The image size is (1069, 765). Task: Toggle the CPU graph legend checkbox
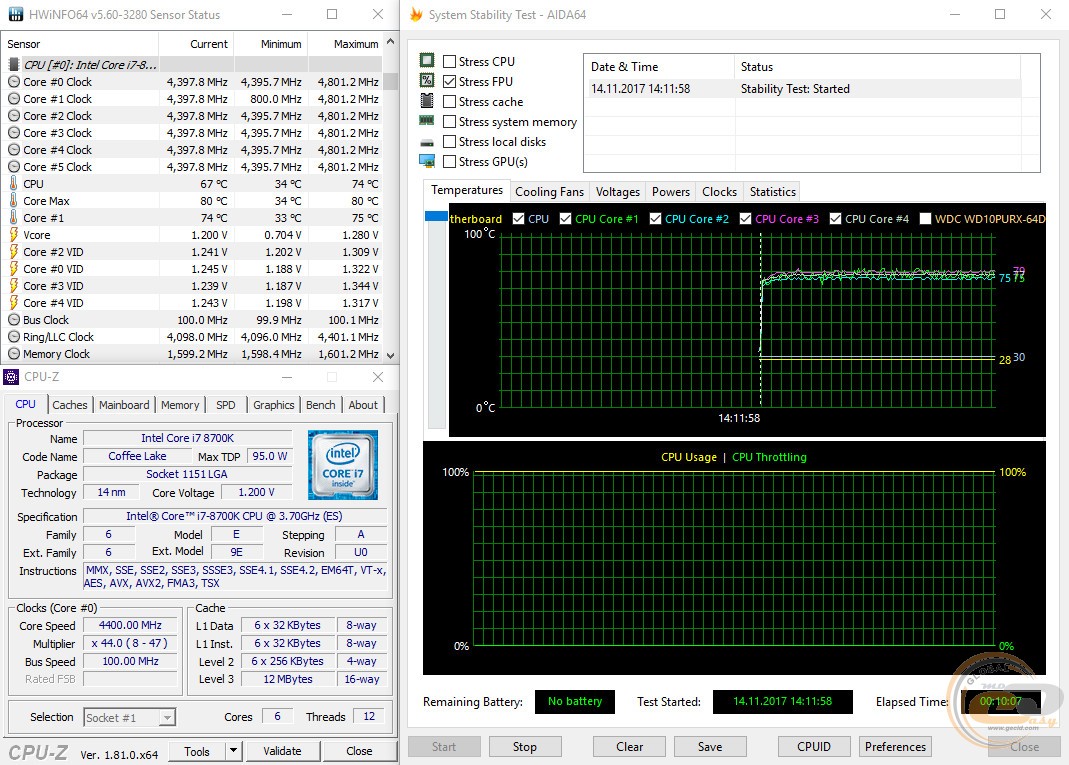pyautogui.click(x=519, y=219)
